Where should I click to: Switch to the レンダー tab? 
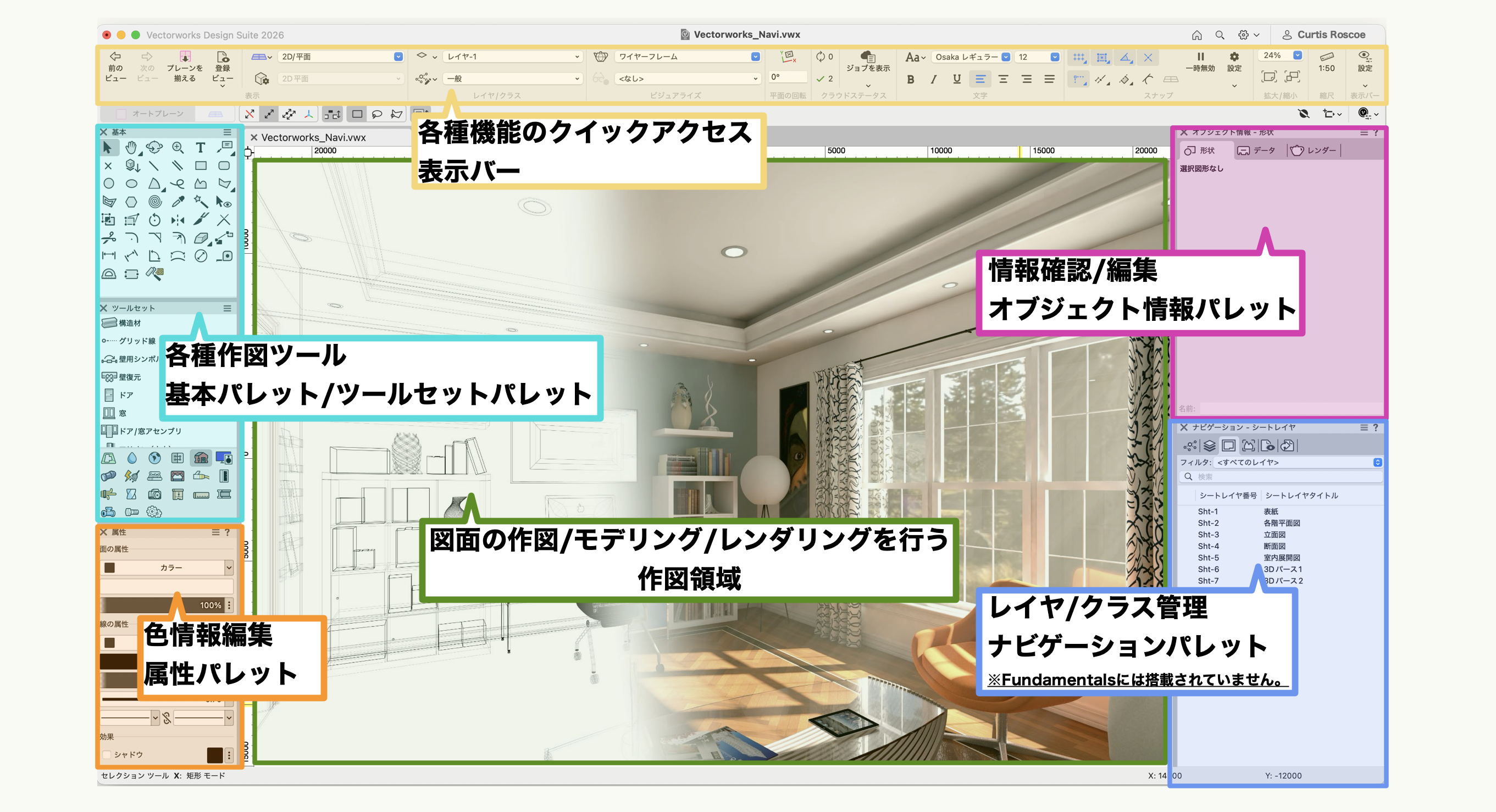(1314, 151)
